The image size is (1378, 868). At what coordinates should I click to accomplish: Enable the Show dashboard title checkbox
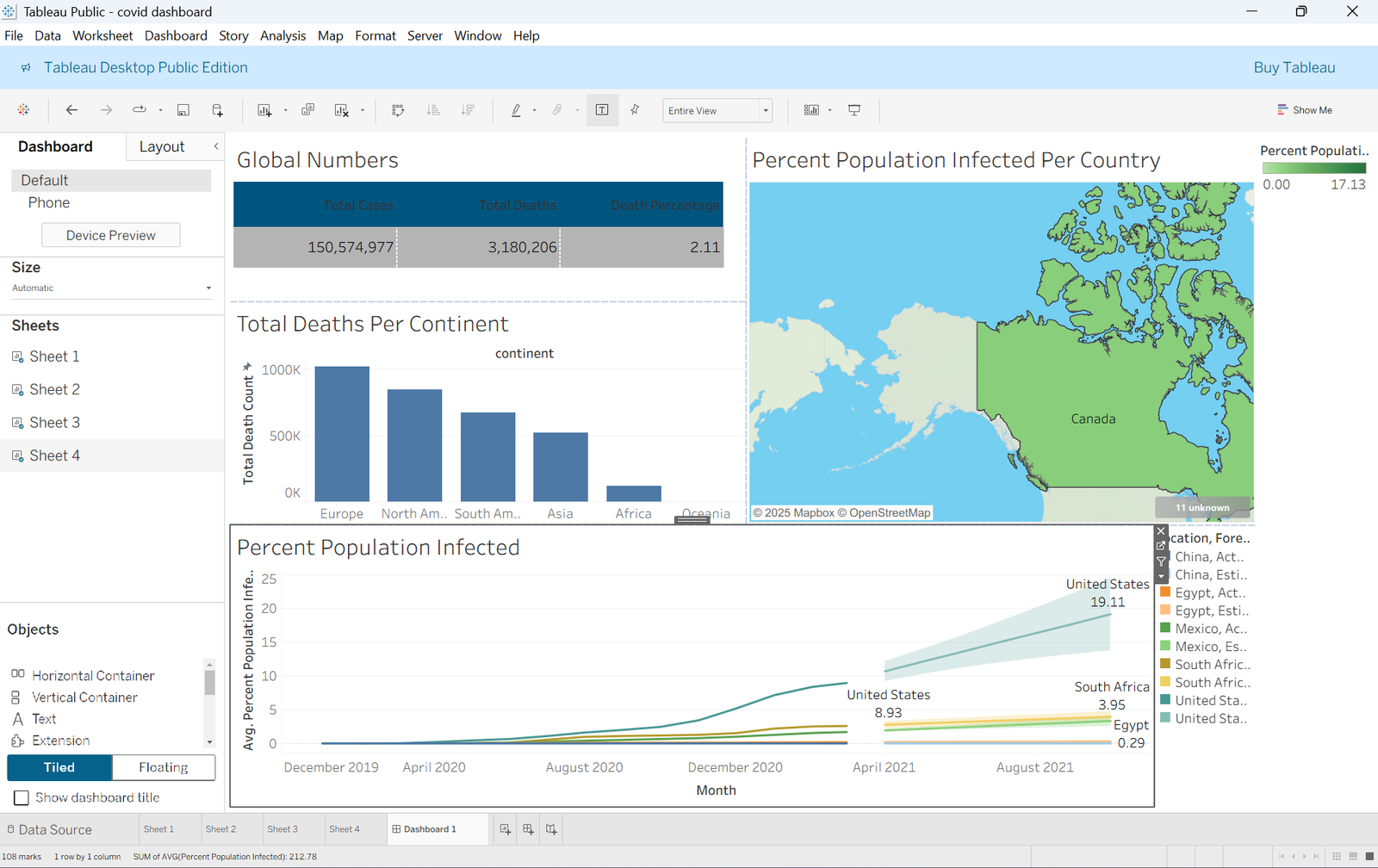[x=22, y=797]
